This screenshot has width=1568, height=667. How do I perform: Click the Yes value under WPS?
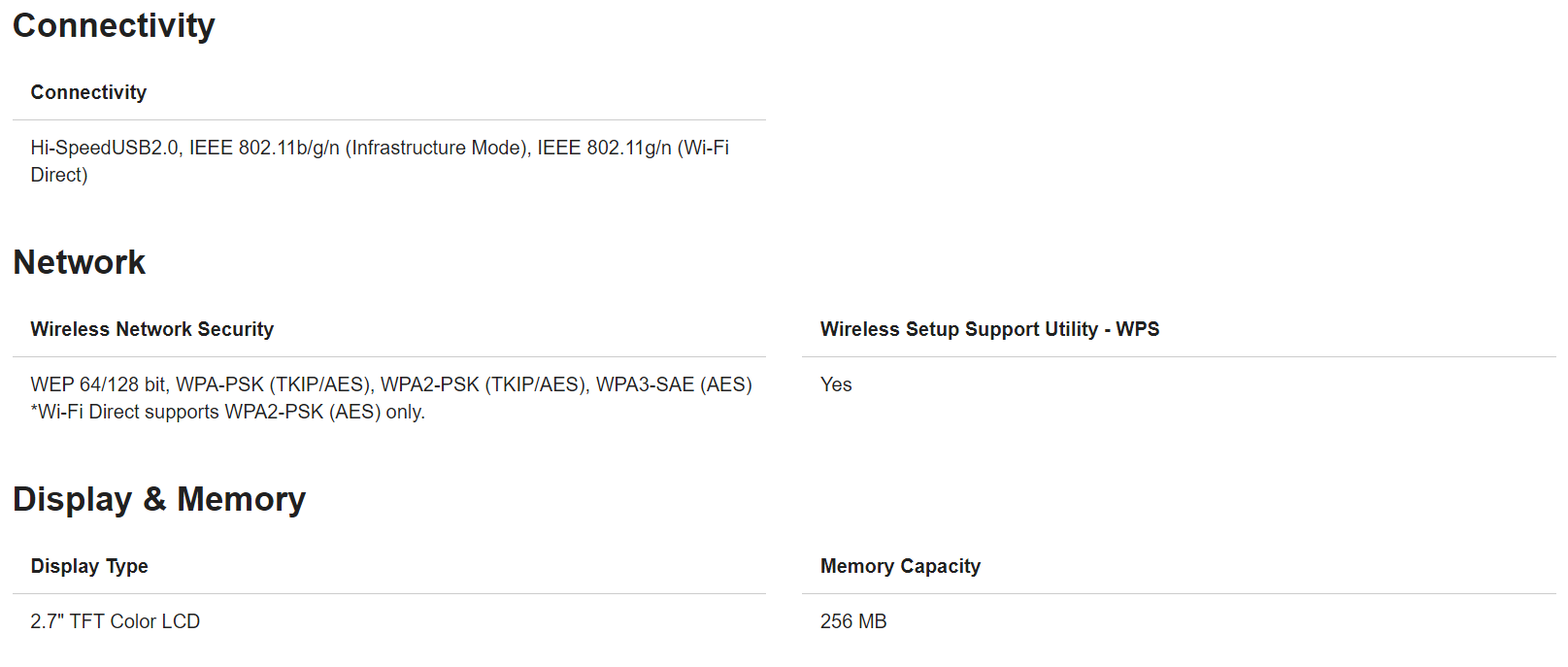tap(836, 384)
